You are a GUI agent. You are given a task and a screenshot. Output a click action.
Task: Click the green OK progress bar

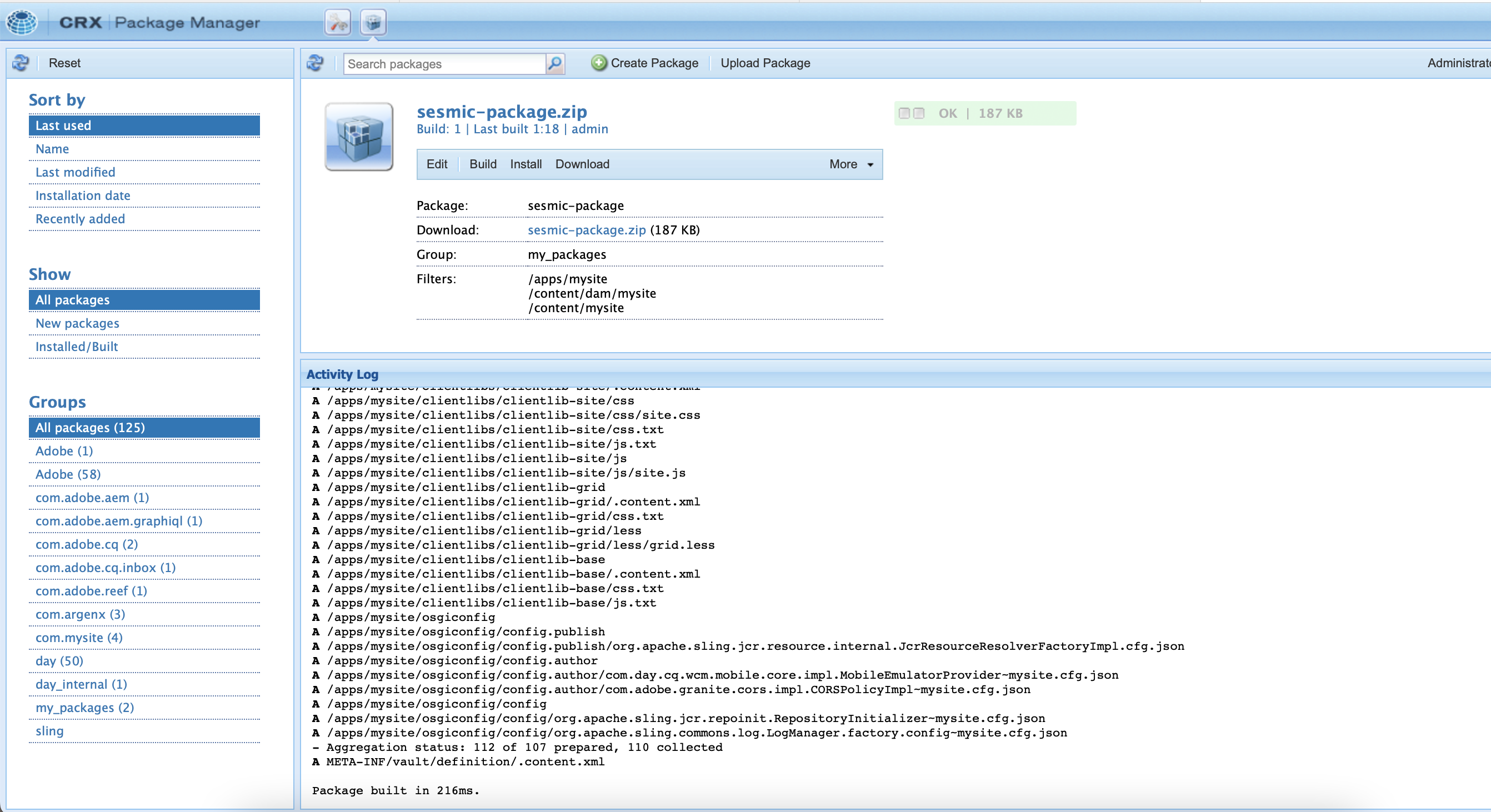click(984, 113)
